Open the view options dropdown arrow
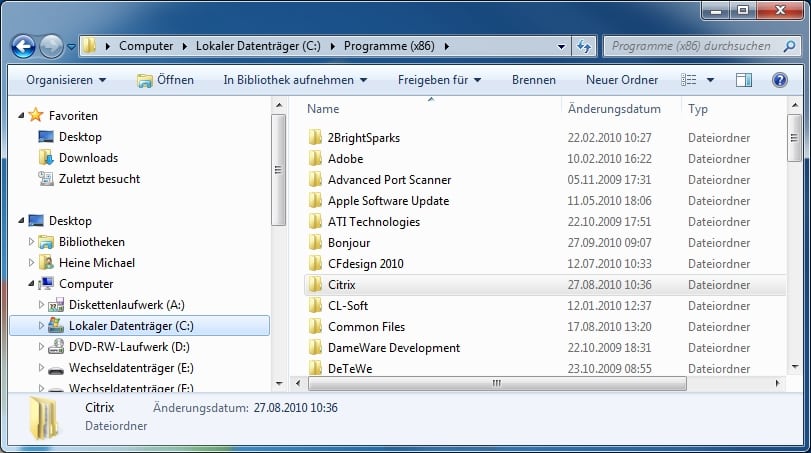Screen dimensions: 811x453 tap(710, 80)
